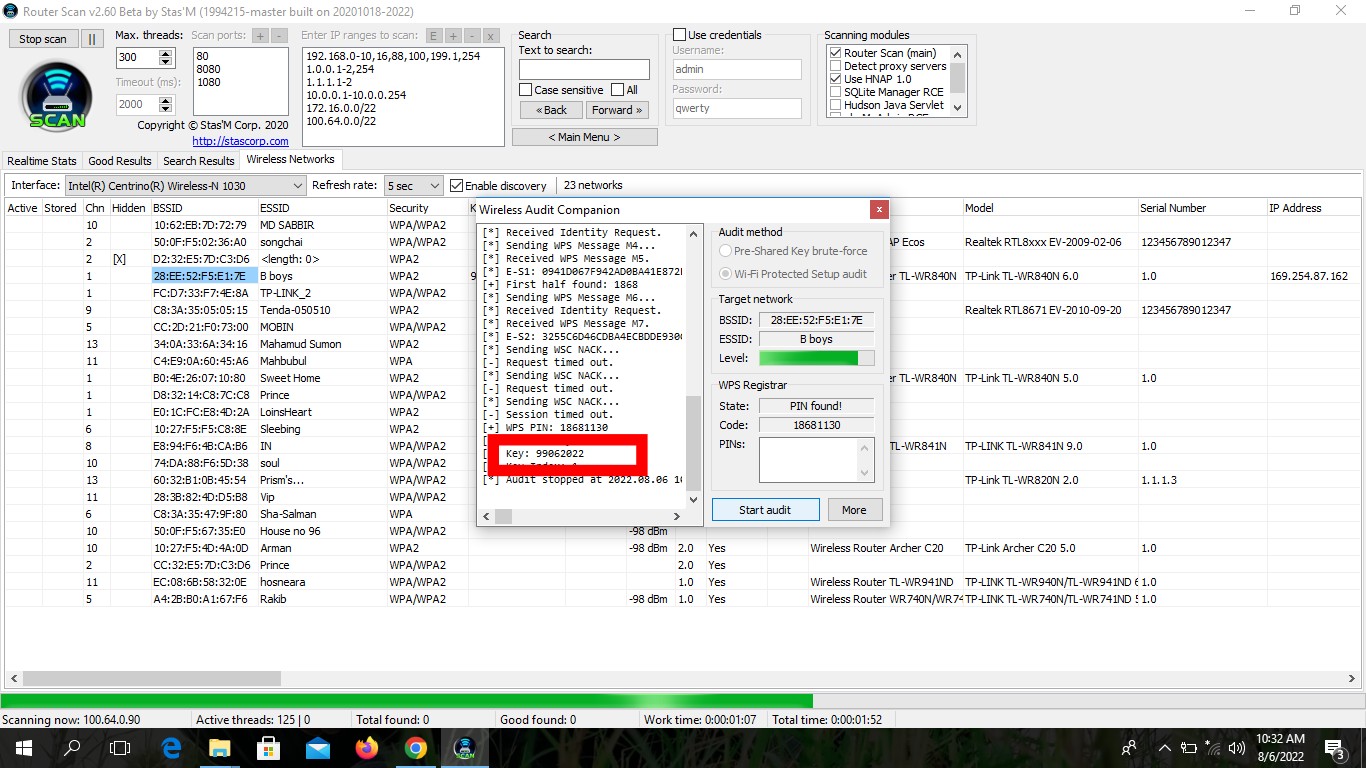Viewport: 1366px width, 768px height.
Task: Switch to Realtime Stats tab
Action: coord(42,160)
